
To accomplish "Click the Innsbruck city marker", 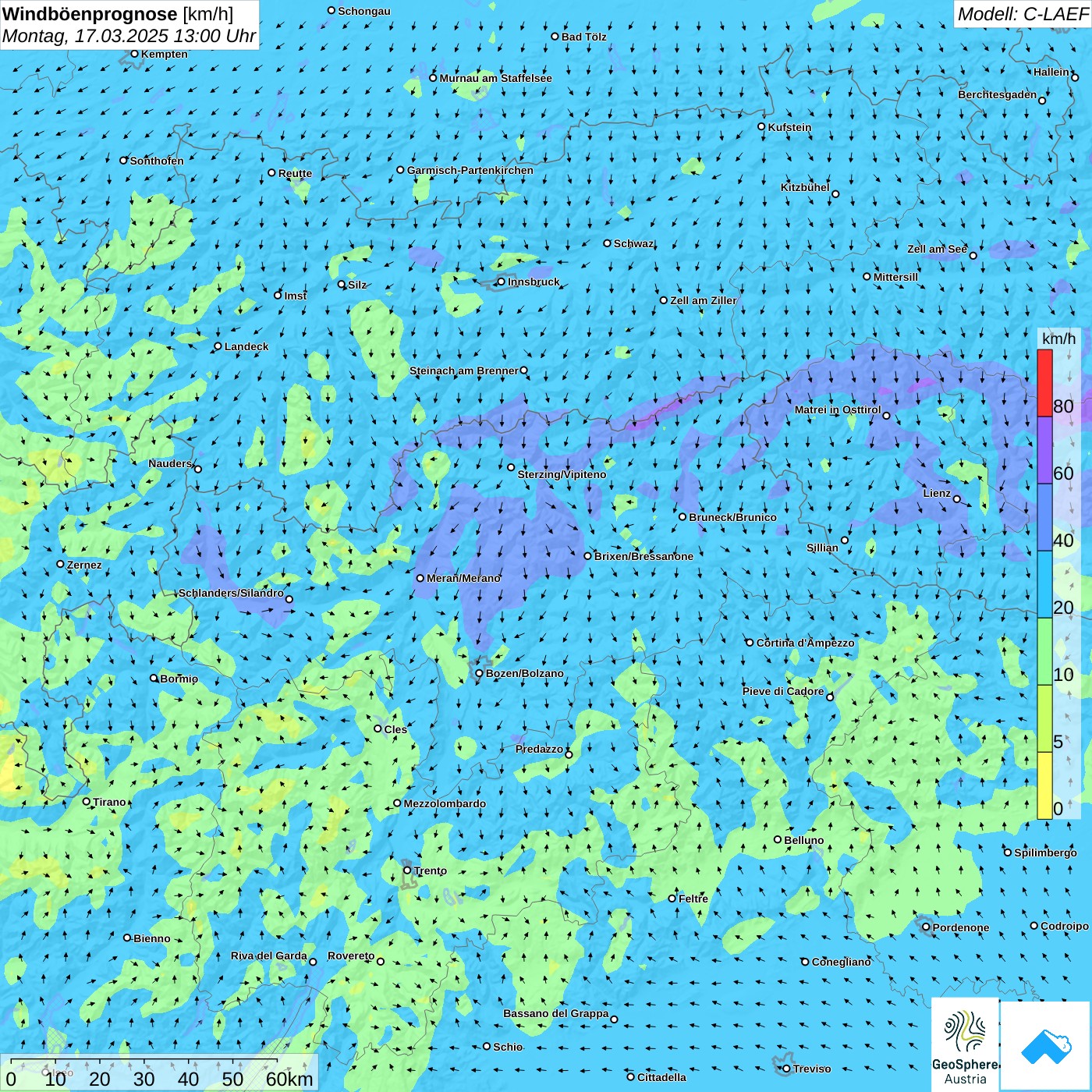I will 502,282.
